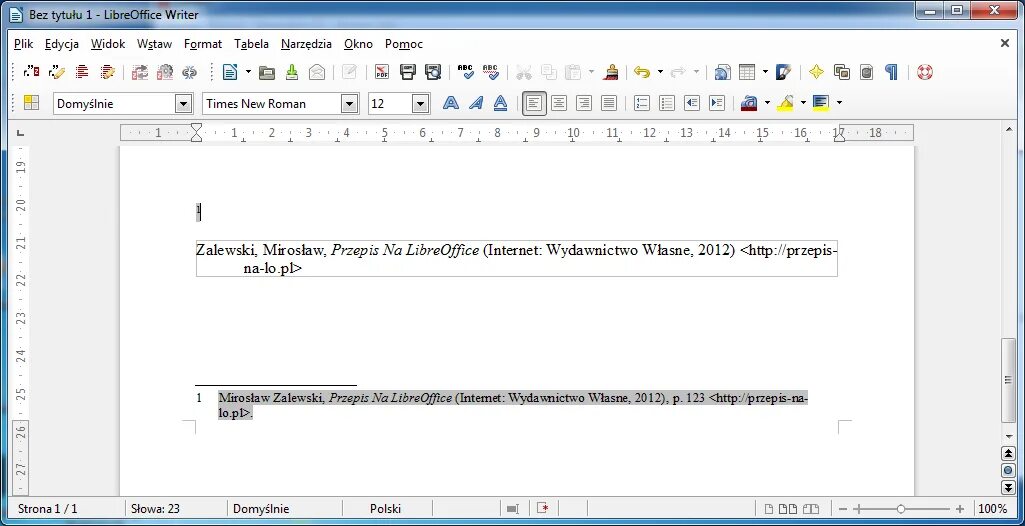This screenshot has width=1025, height=526.
Task: Click the Zotero refresh icon
Action: [x=140, y=72]
